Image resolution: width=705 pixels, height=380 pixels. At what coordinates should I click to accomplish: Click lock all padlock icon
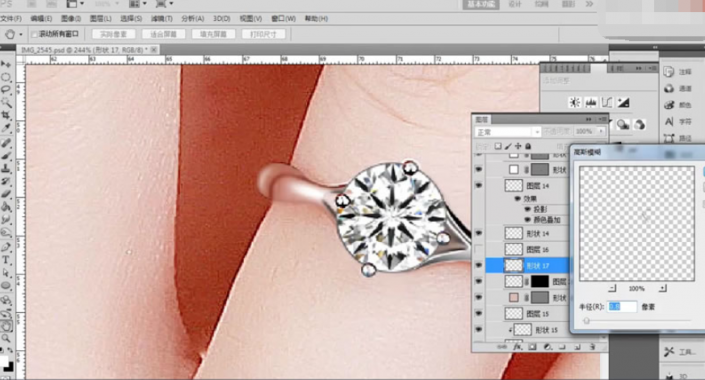coord(528,146)
